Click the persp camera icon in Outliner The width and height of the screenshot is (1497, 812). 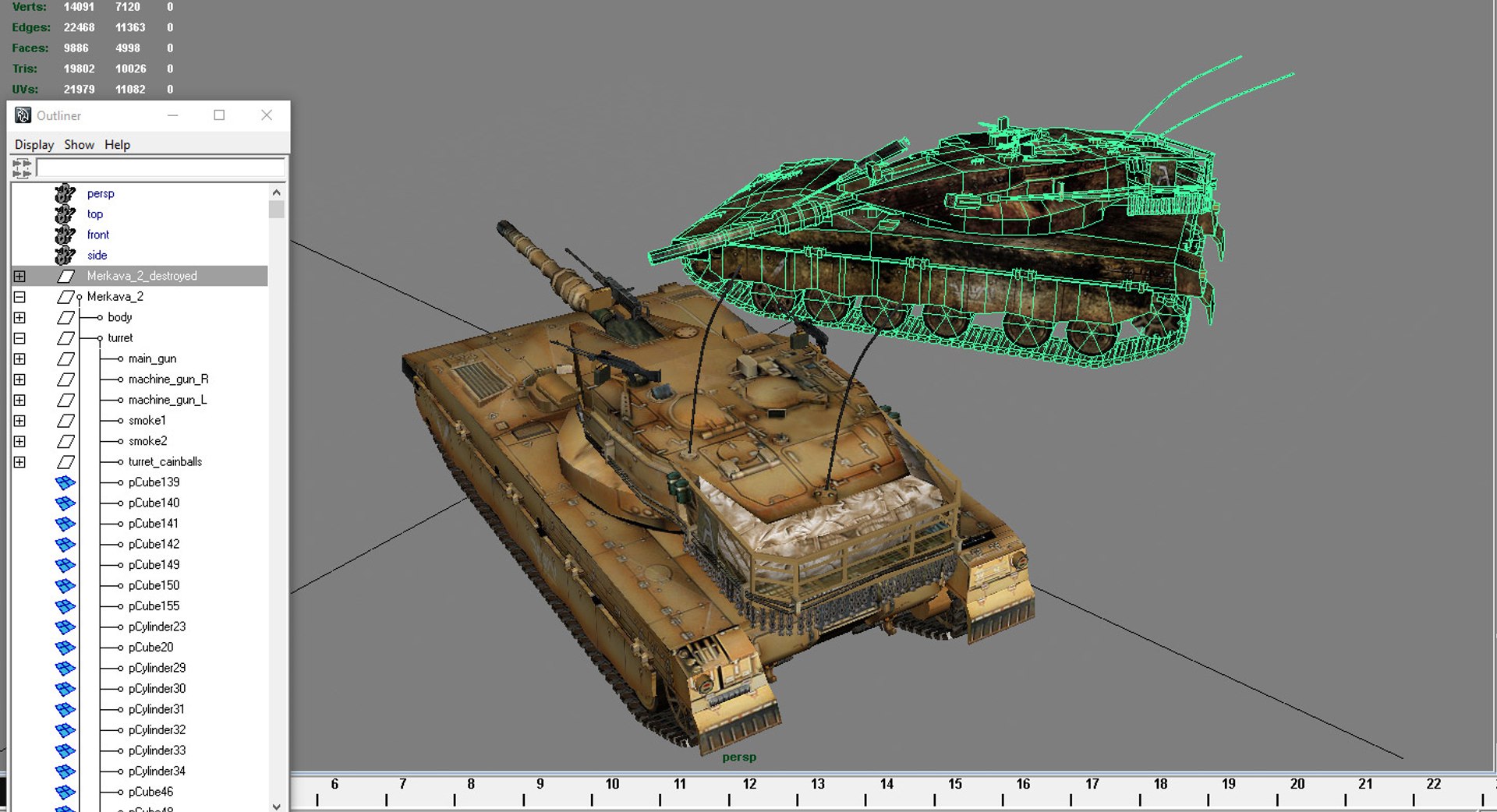point(65,193)
